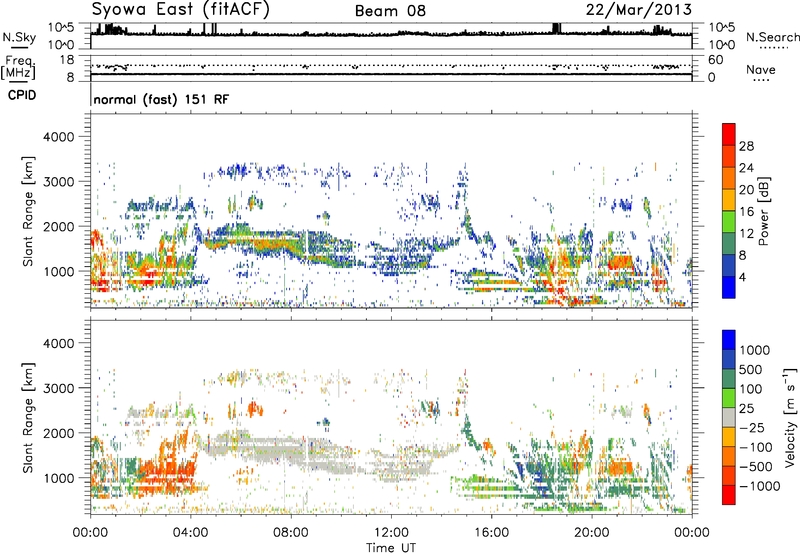
Task: Pick the power color segment between 24 and 28
Action: [x=729, y=157]
